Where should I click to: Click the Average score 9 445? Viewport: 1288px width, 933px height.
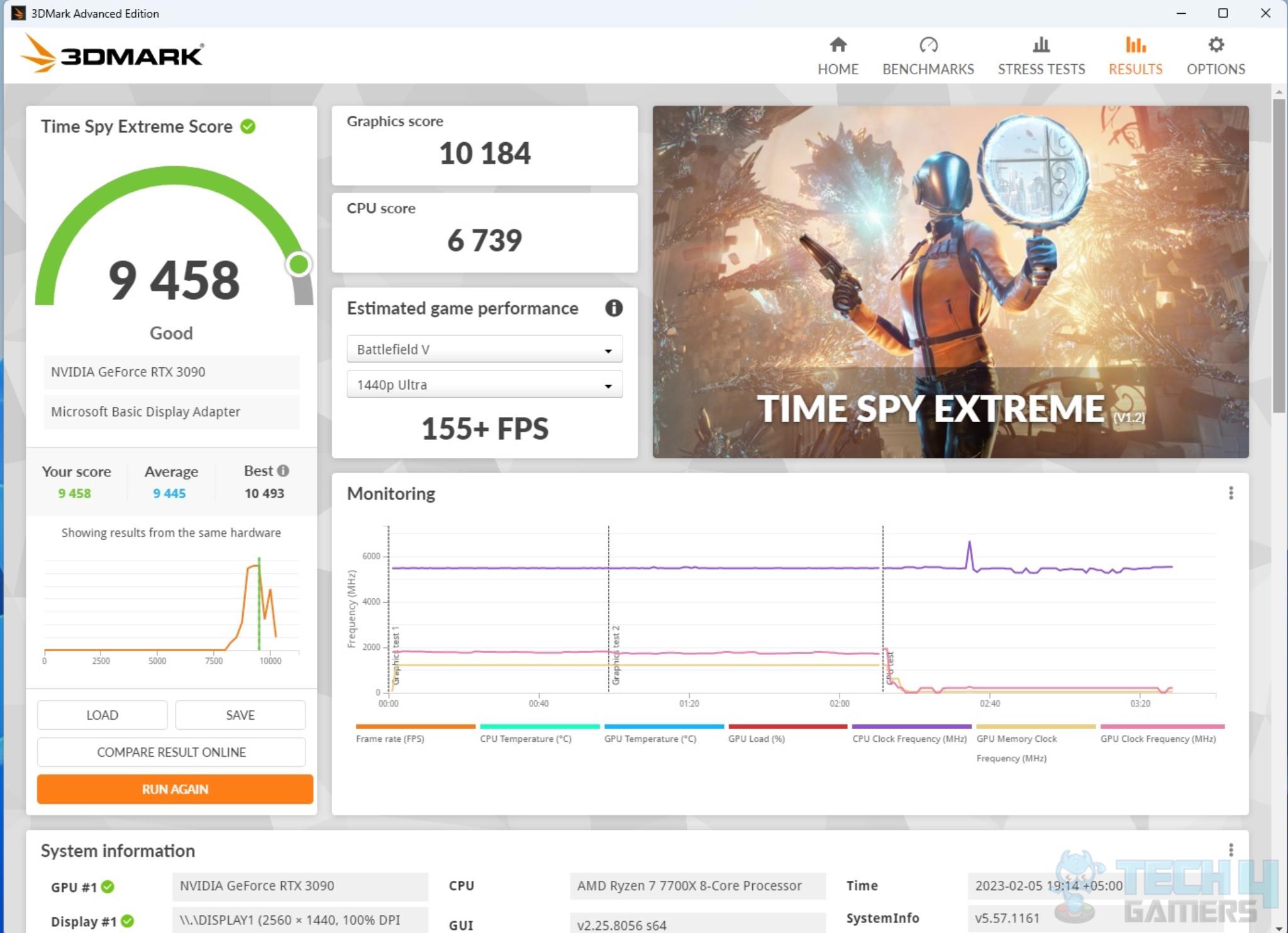pyautogui.click(x=169, y=493)
